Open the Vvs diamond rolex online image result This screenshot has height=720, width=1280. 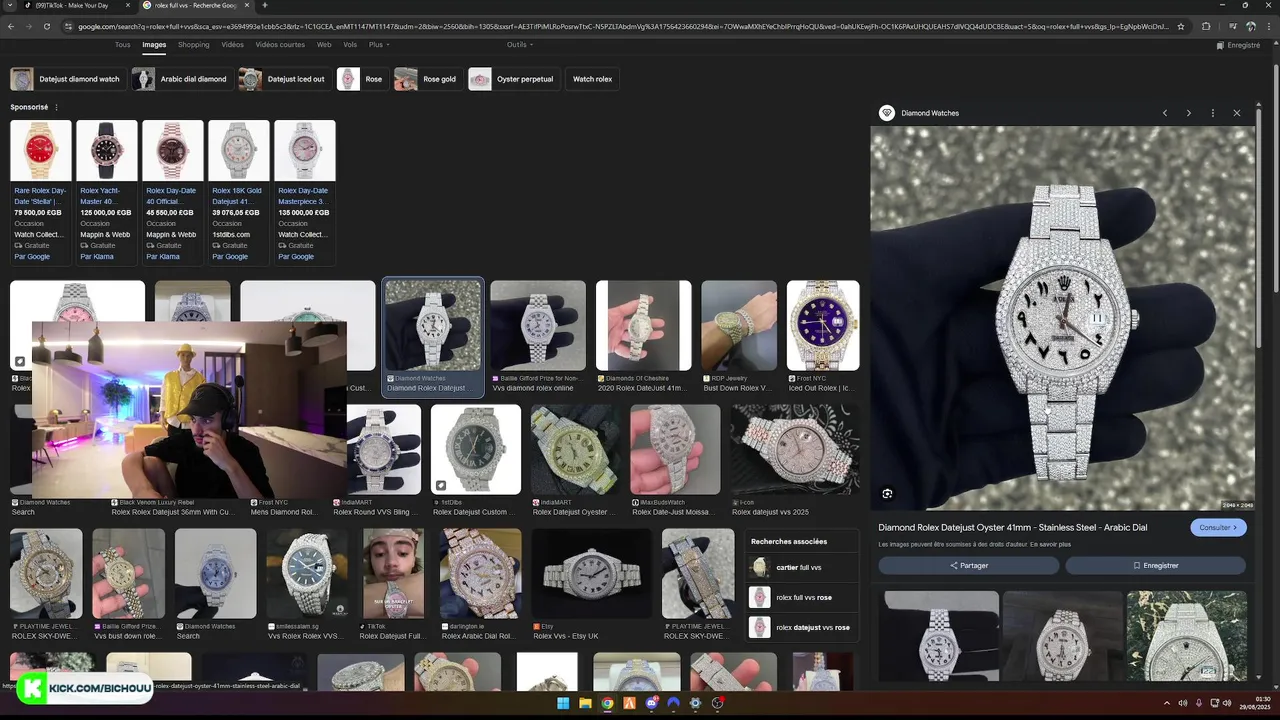538,337
